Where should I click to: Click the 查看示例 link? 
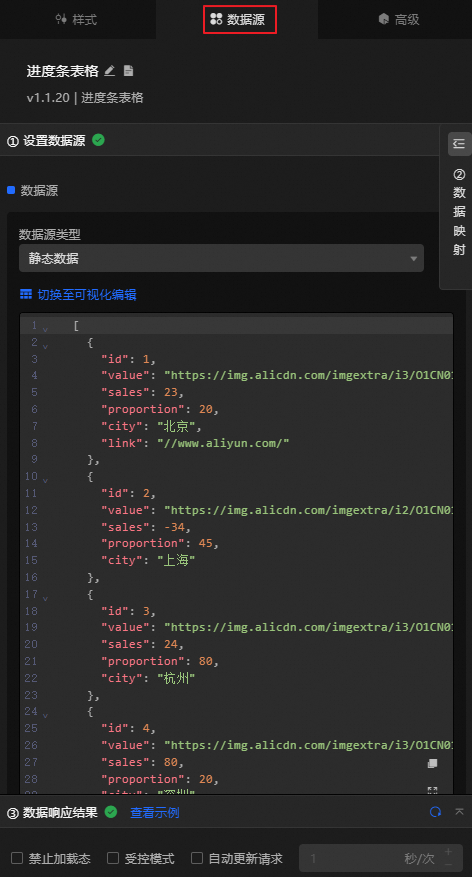155,813
